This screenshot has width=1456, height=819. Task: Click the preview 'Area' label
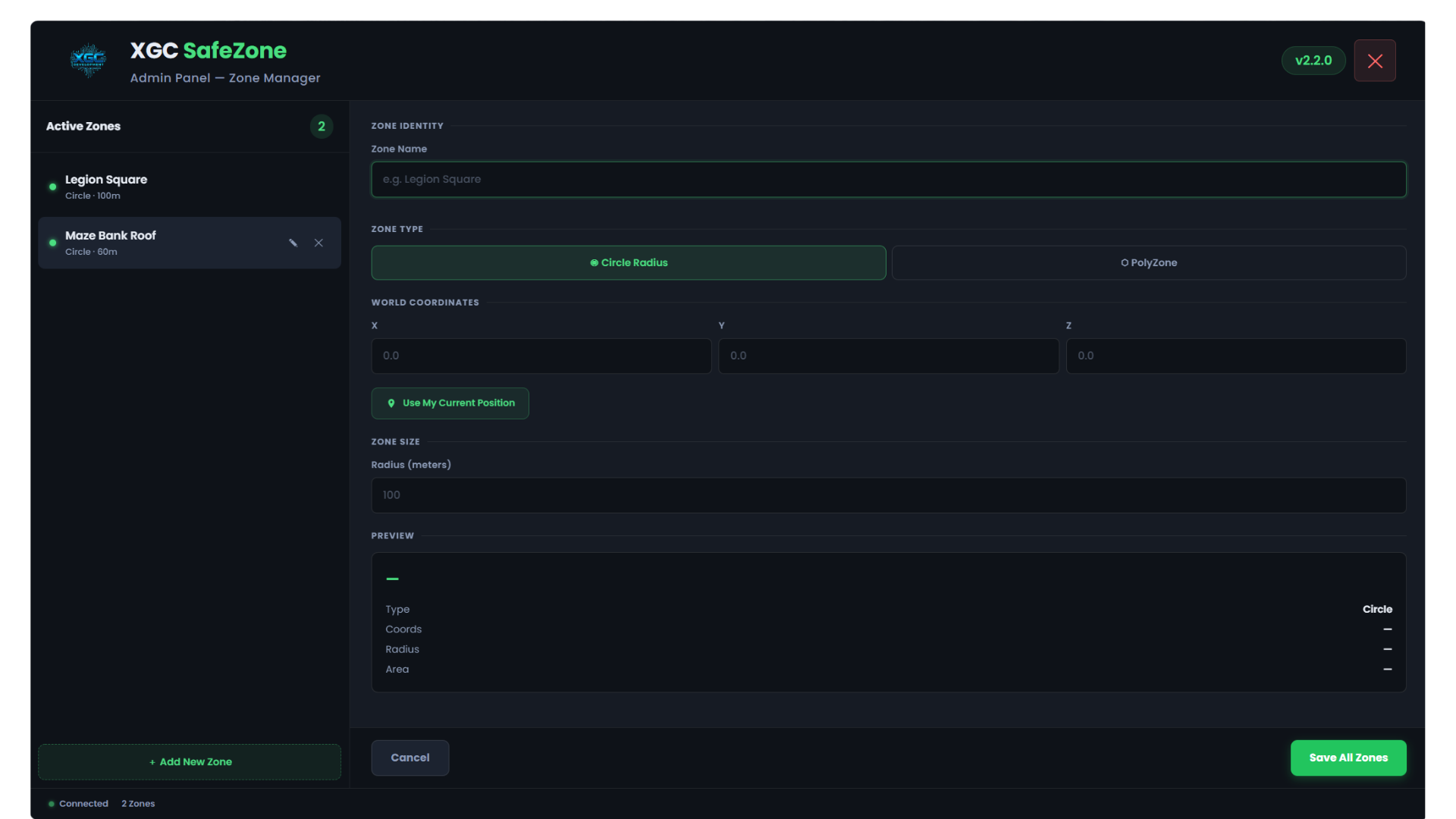397,670
